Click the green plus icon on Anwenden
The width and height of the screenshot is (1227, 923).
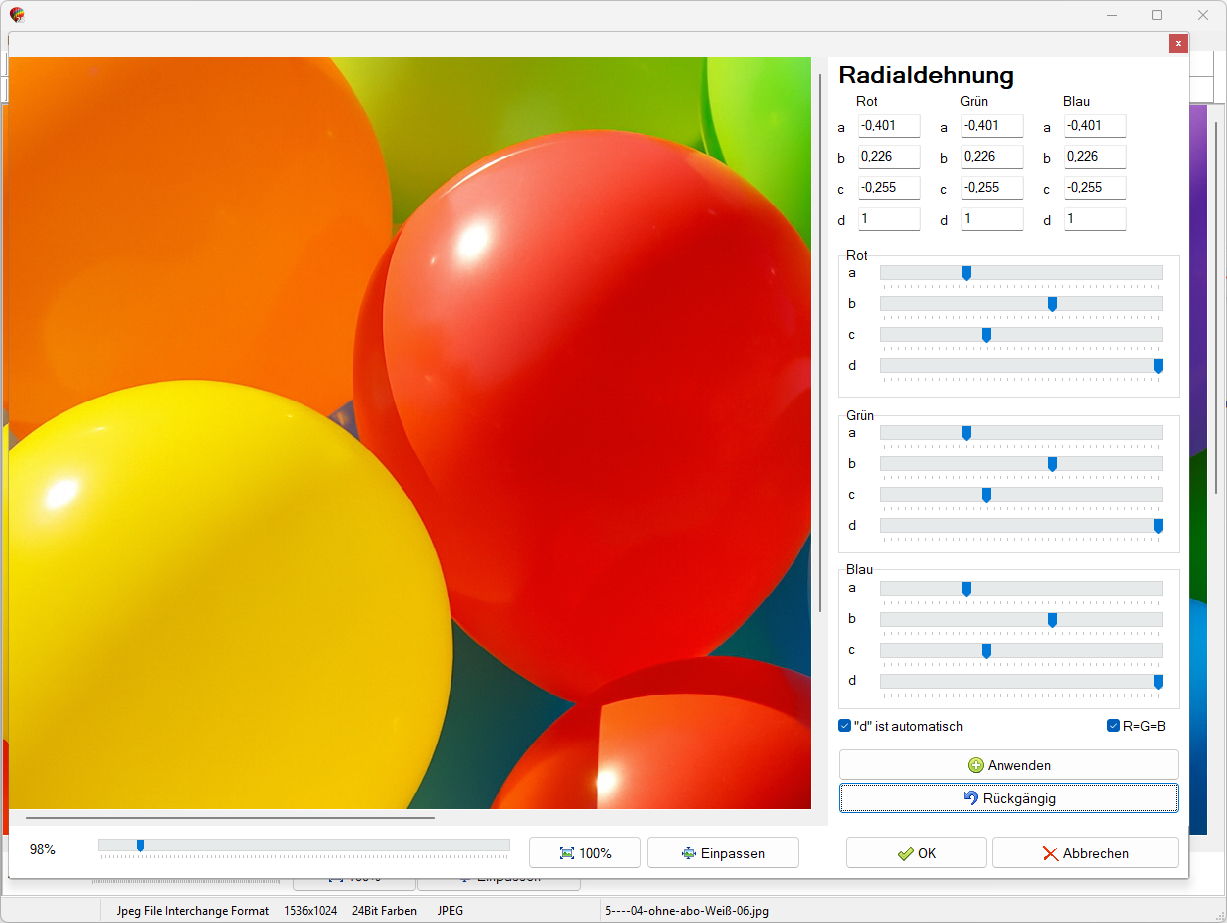976,765
